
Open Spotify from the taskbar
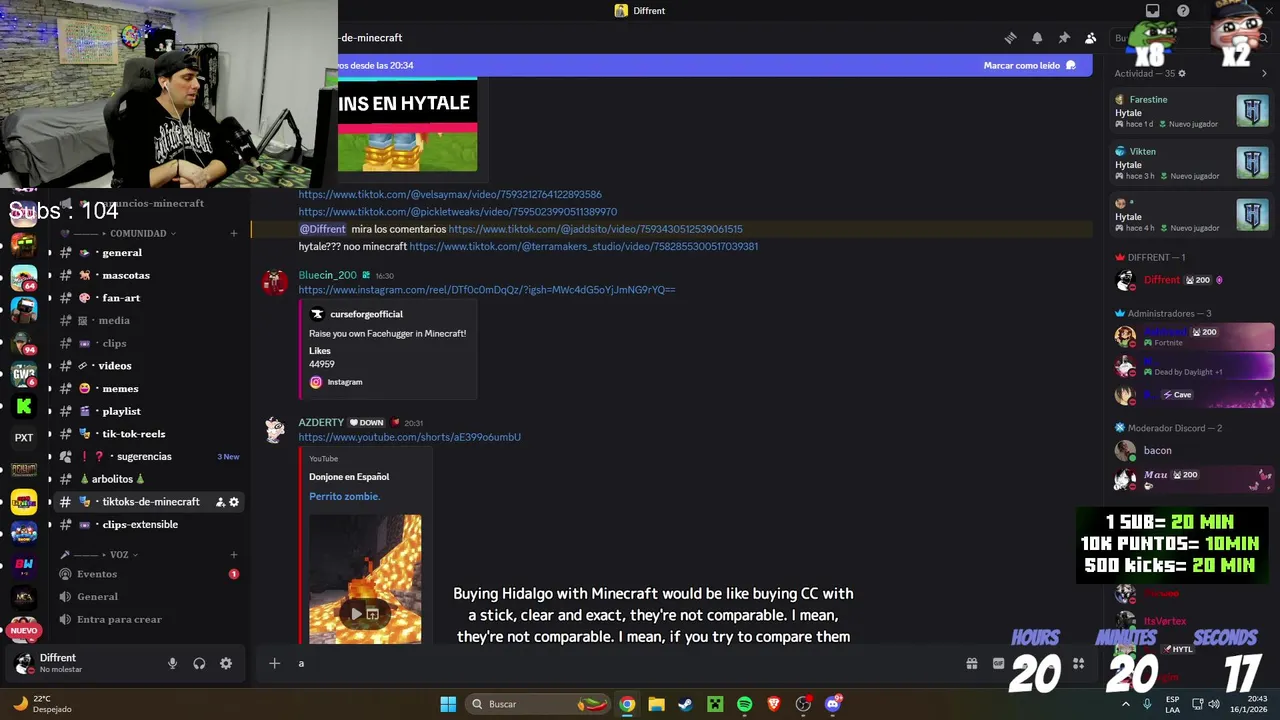[x=744, y=704]
